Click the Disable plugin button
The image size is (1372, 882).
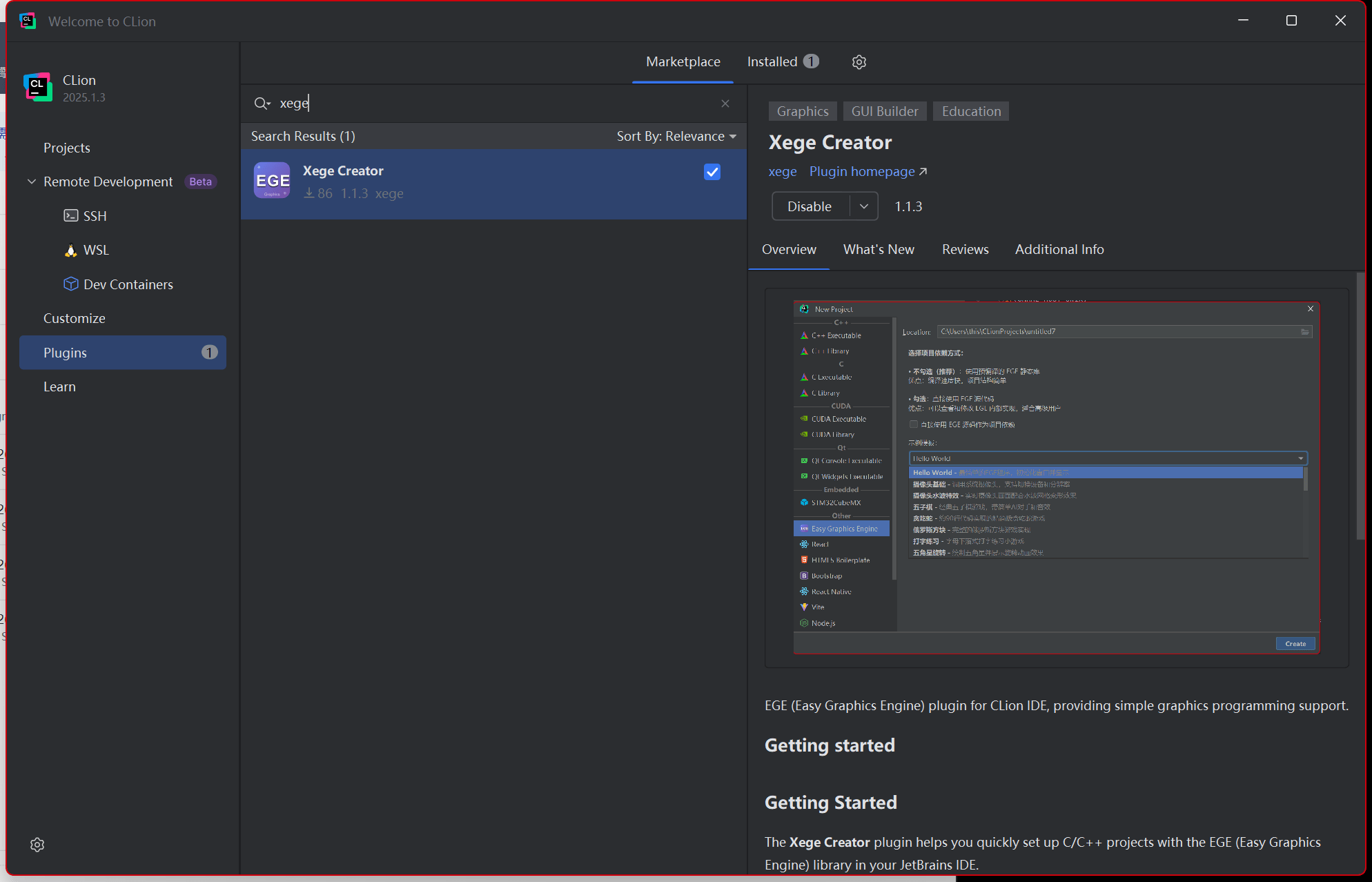tap(810, 206)
